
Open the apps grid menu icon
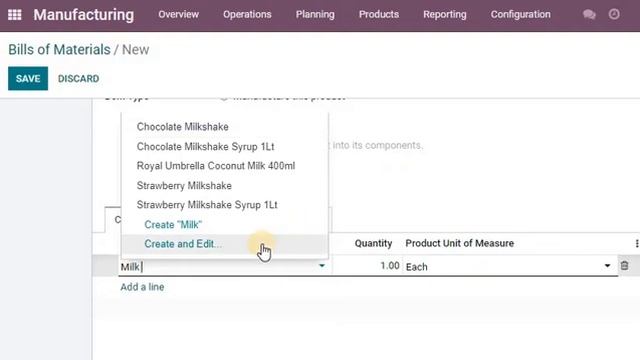point(15,15)
